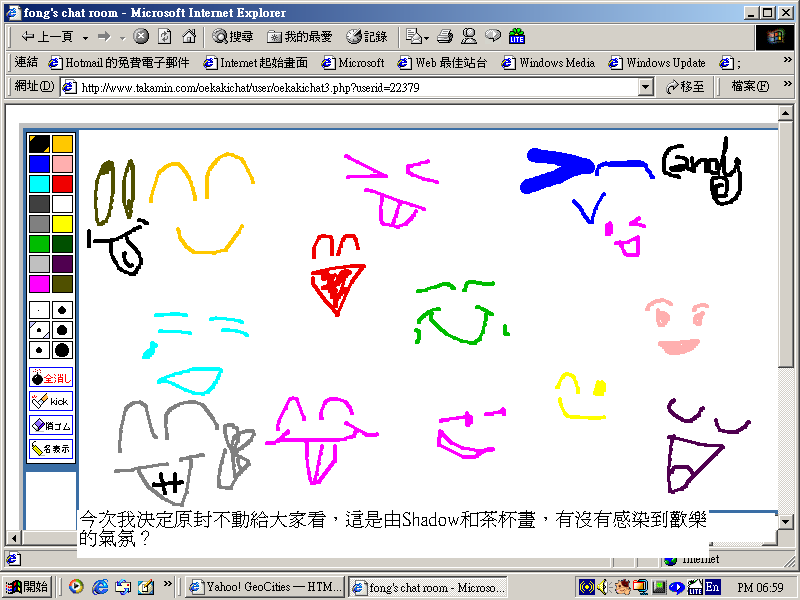Open the Windows Media link
Image resolution: width=800 pixels, height=600 pixels.
coord(549,62)
